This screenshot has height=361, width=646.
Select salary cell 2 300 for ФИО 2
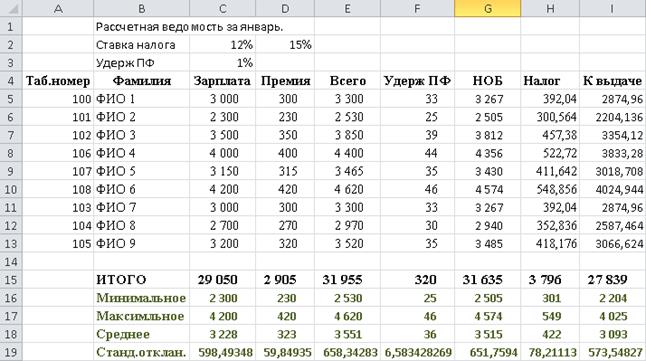click(x=222, y=117)
